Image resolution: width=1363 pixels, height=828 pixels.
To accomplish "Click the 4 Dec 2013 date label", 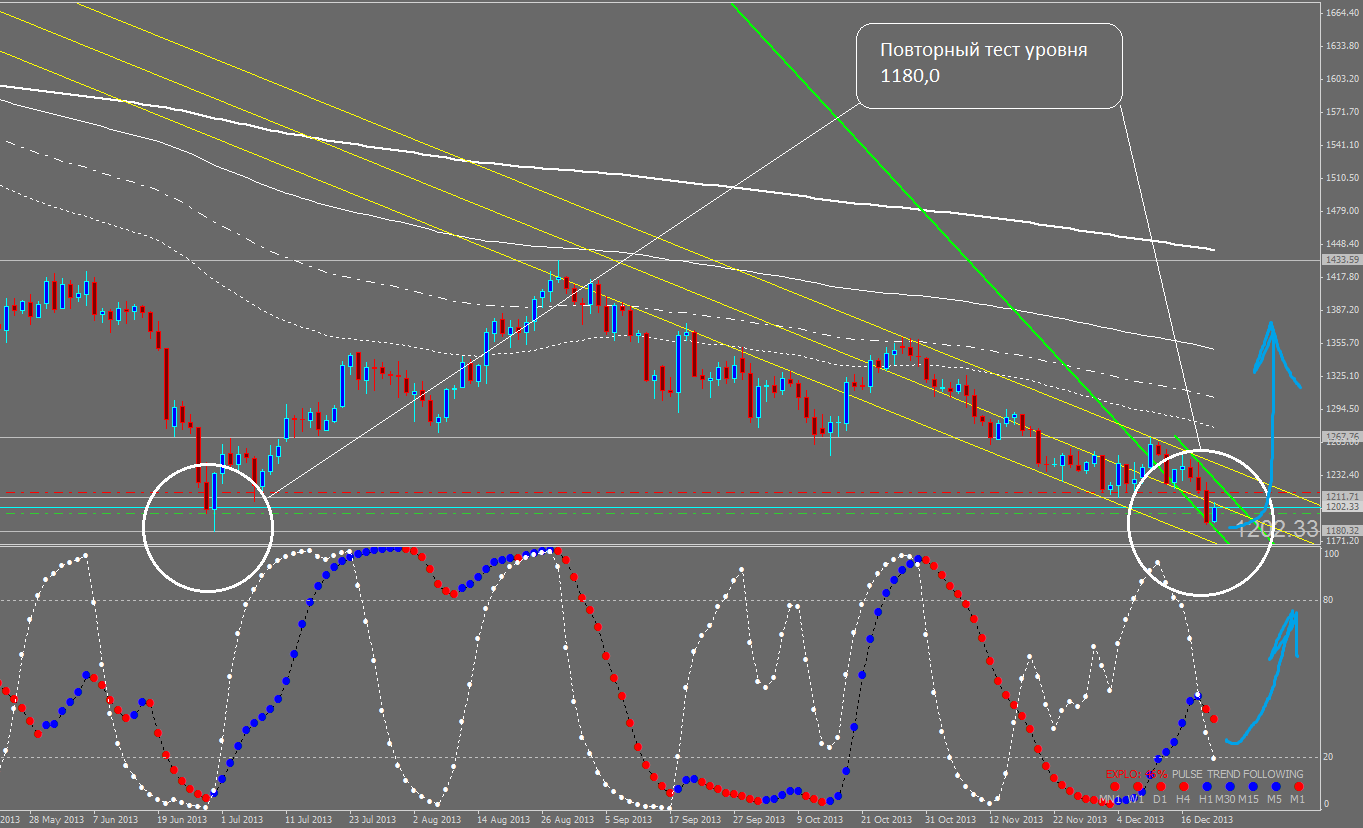I will coord(1140,820).
